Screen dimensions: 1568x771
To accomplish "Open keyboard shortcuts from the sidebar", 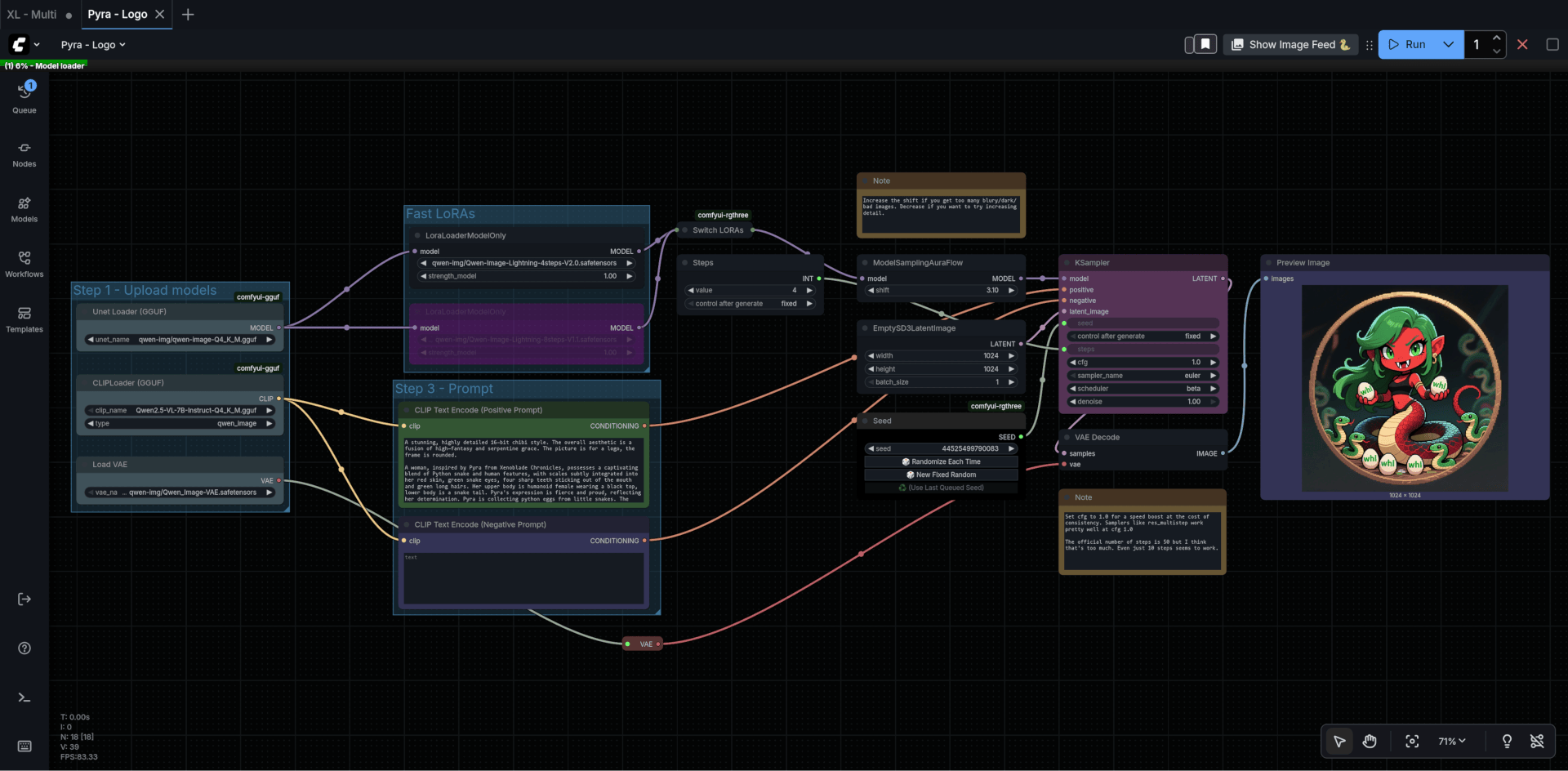I will [24, 746].
